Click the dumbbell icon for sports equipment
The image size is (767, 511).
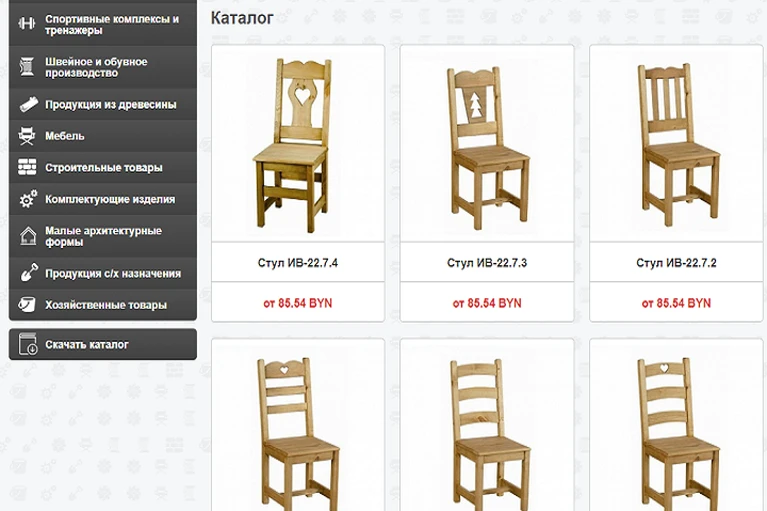27,23
